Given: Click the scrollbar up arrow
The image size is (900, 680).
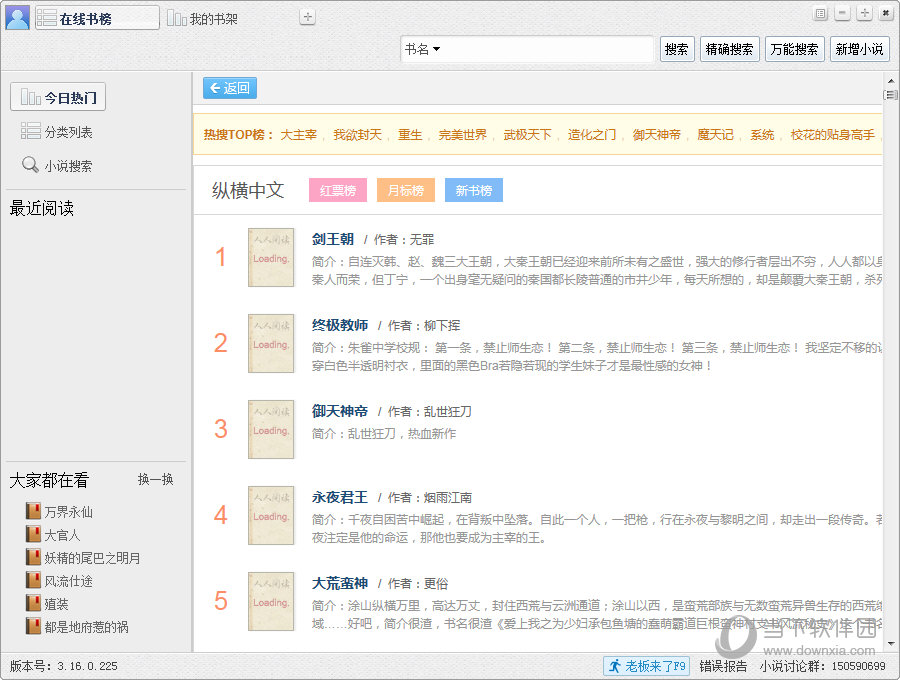Looking at the screenshot, I should (891, 81).
